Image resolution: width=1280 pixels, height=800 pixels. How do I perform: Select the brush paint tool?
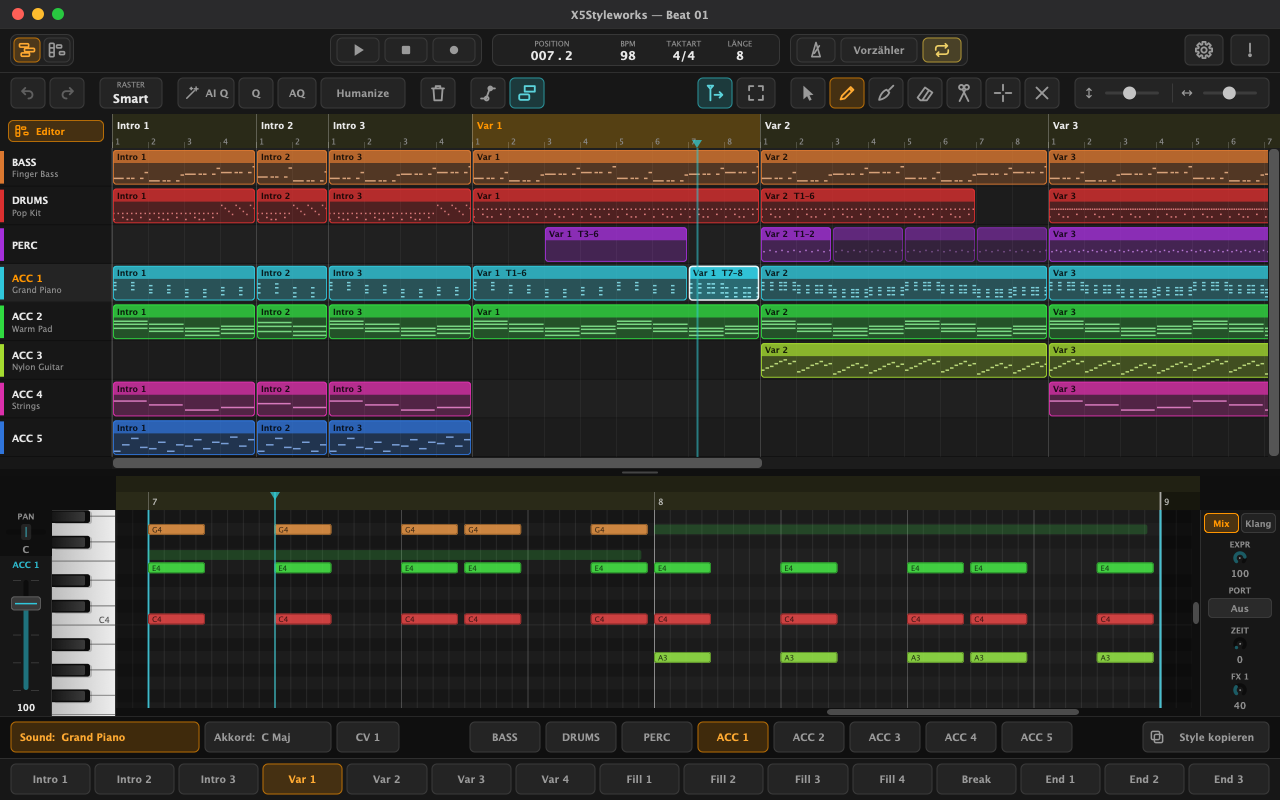click(x=886, y=93)
